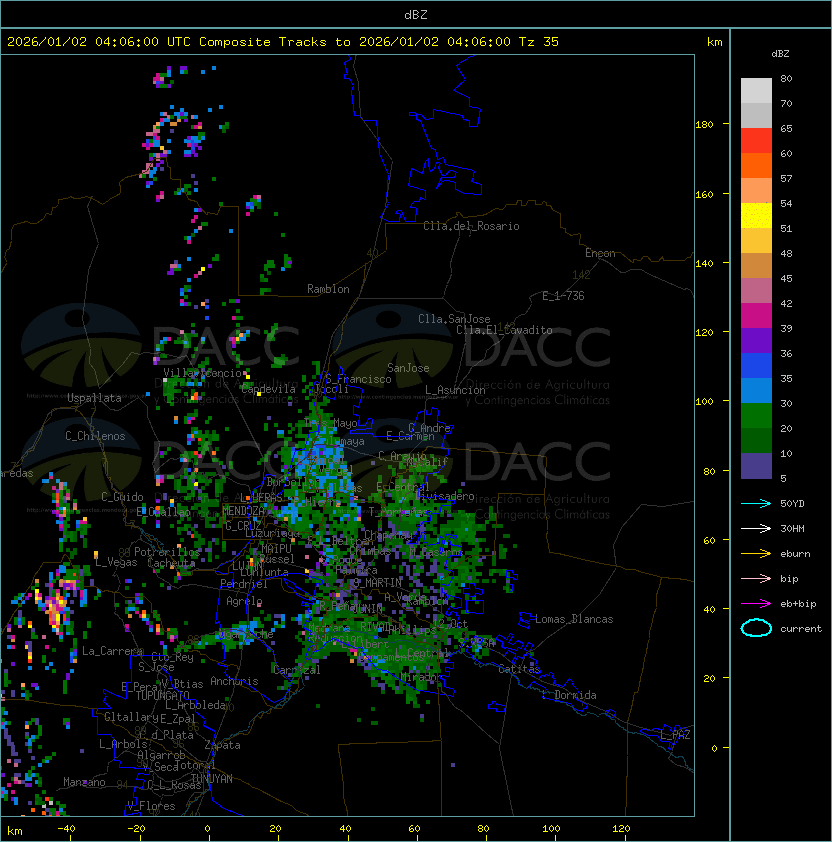
Task: Click the Potrerillos label
Action: coord(167,551)
